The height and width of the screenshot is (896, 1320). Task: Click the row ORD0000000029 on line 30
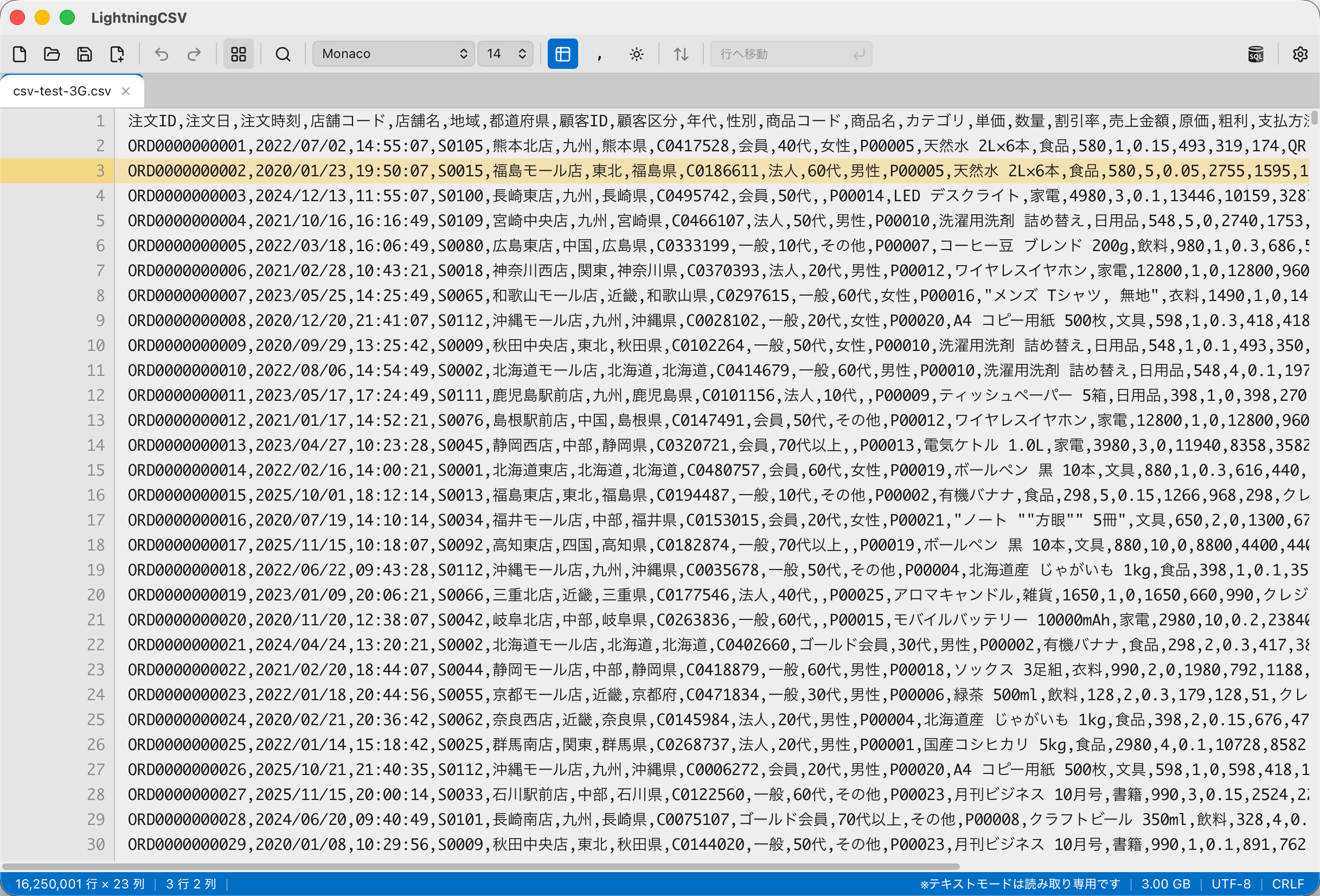[717, 844]
